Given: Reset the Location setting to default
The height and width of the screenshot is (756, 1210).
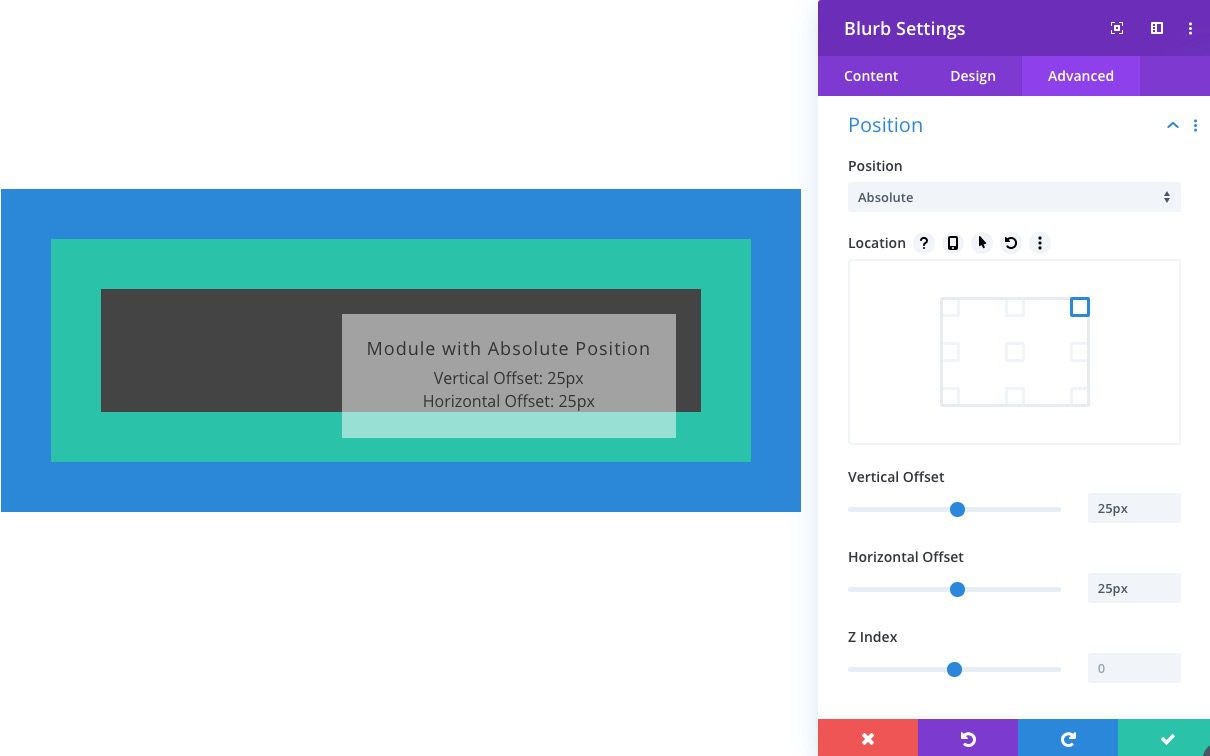Looking at the screenshot, I should [1010, 243].
